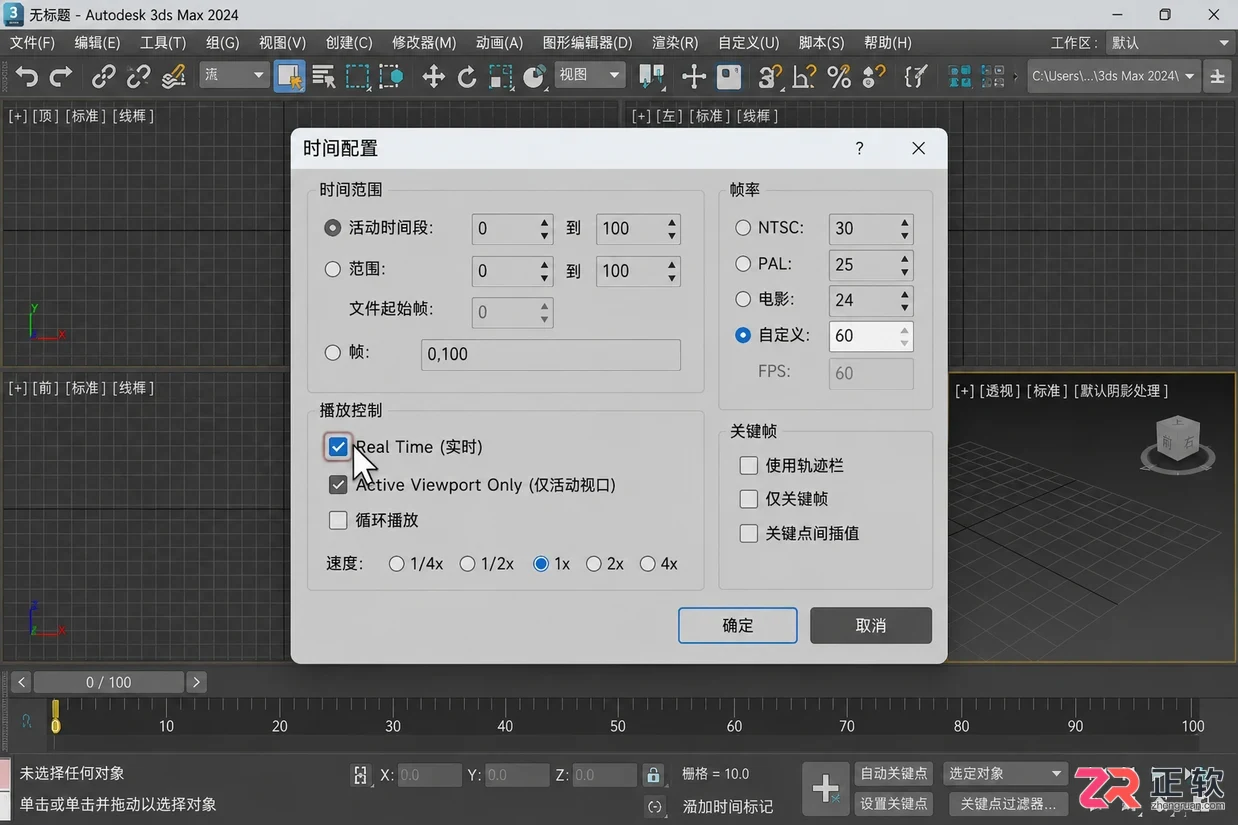Click the 自动关键点 button
This screenshot has height=825, width=1238.
894,773
